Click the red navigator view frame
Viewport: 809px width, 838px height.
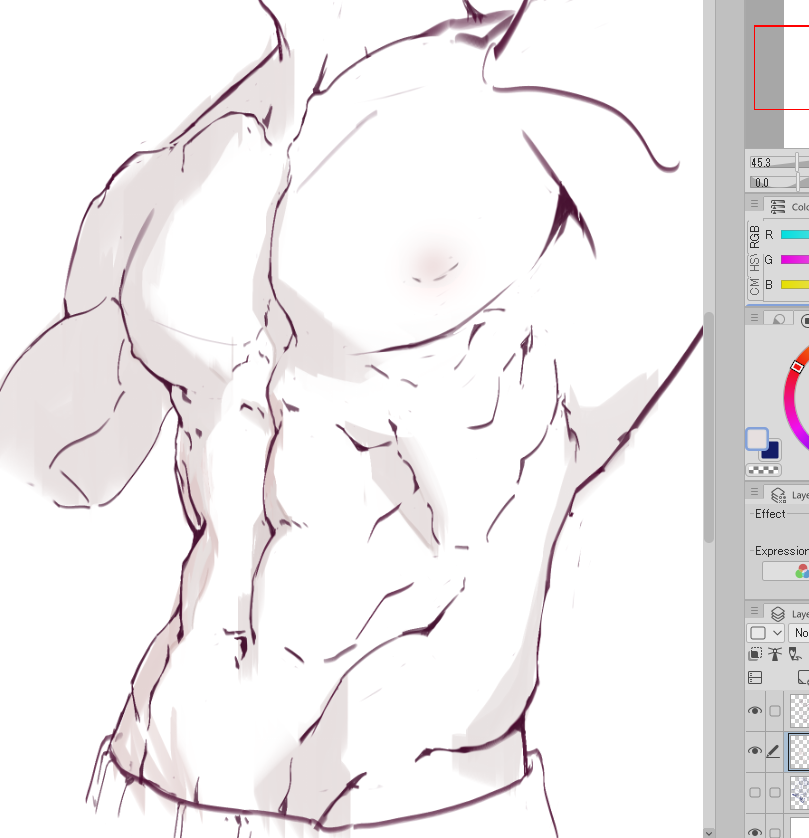pos(781,67)
